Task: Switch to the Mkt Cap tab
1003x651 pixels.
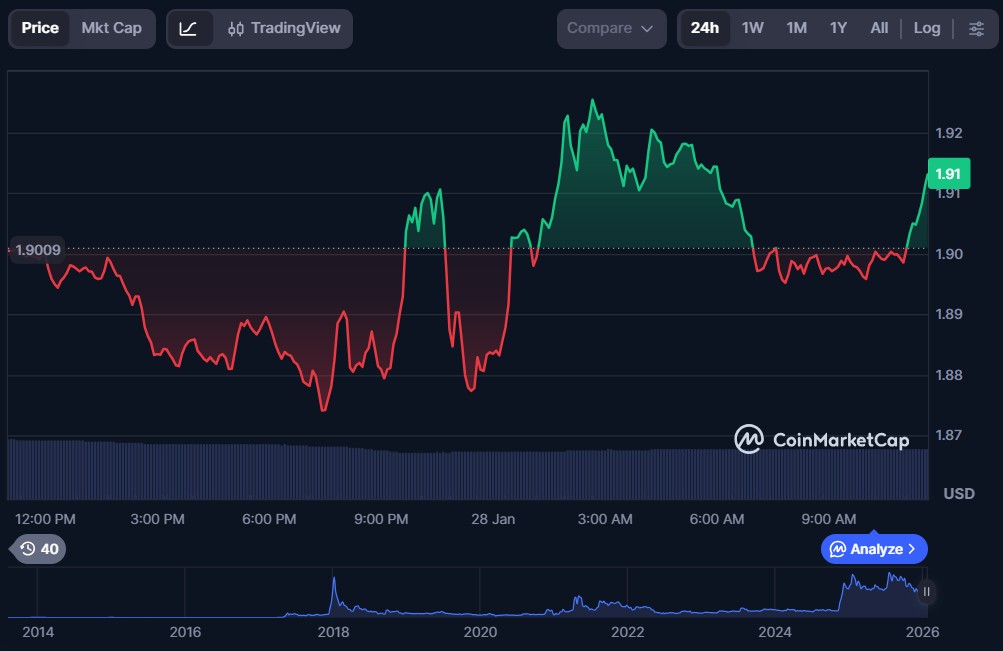Action: (111, 28)
